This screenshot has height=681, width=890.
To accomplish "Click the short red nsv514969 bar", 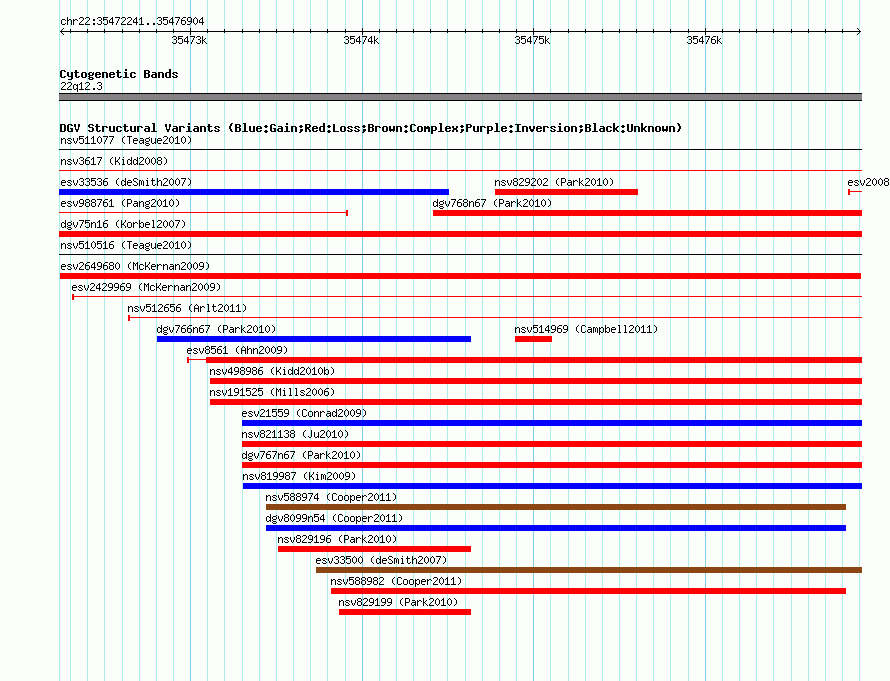I will (x=533, y=339).
